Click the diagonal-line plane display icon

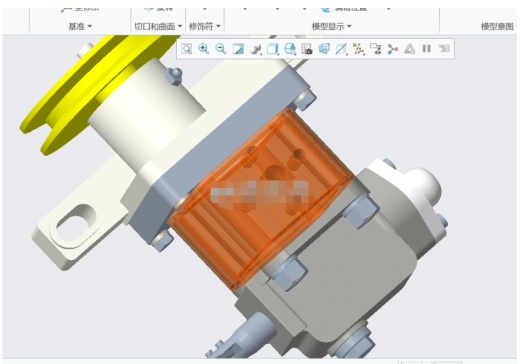pos(341,49)
